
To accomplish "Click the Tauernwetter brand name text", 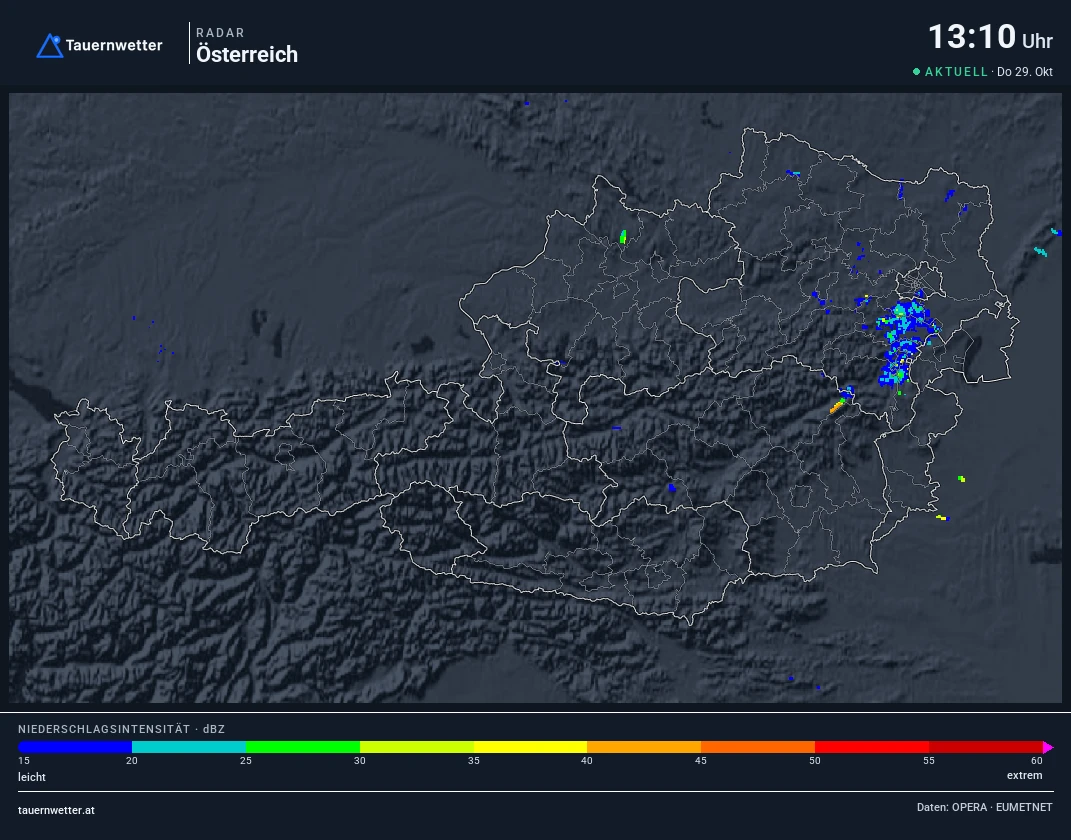I will point(114,46).
